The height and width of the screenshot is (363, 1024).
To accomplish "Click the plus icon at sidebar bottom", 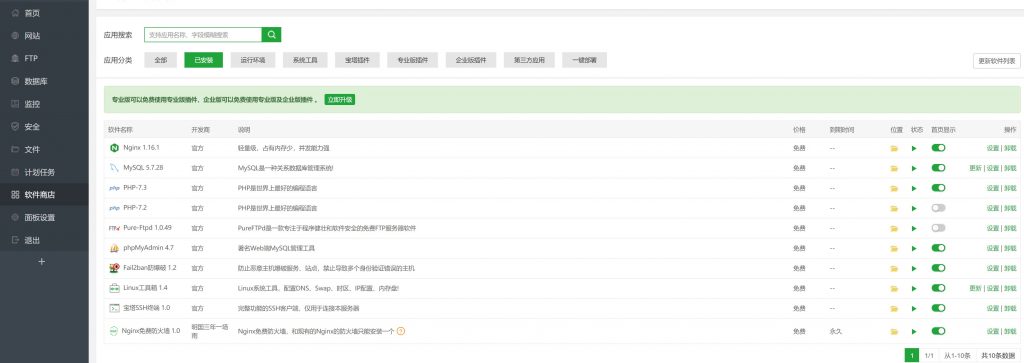I will pos(42,261).
